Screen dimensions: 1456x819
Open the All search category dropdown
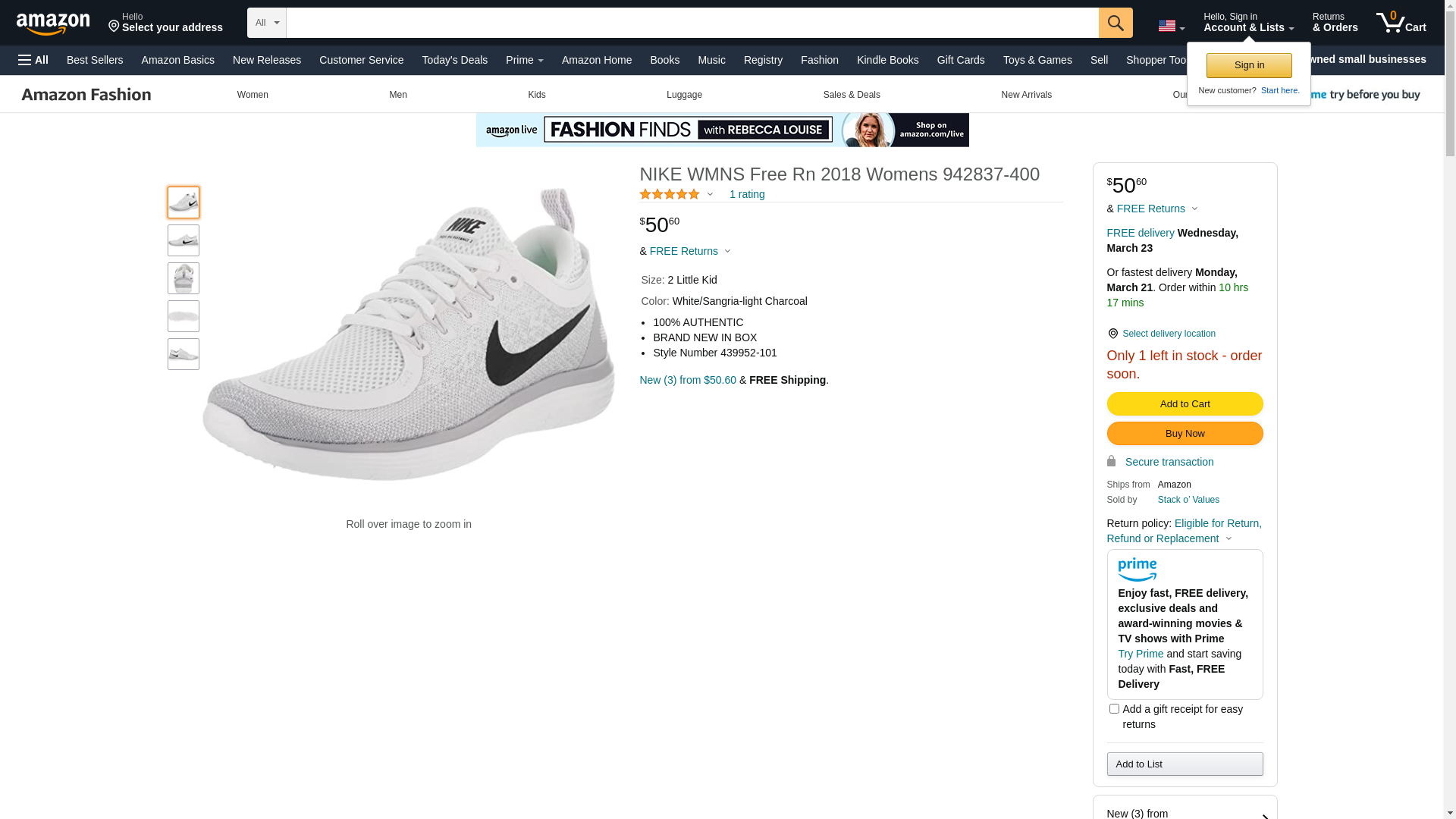tap(267, 23)
